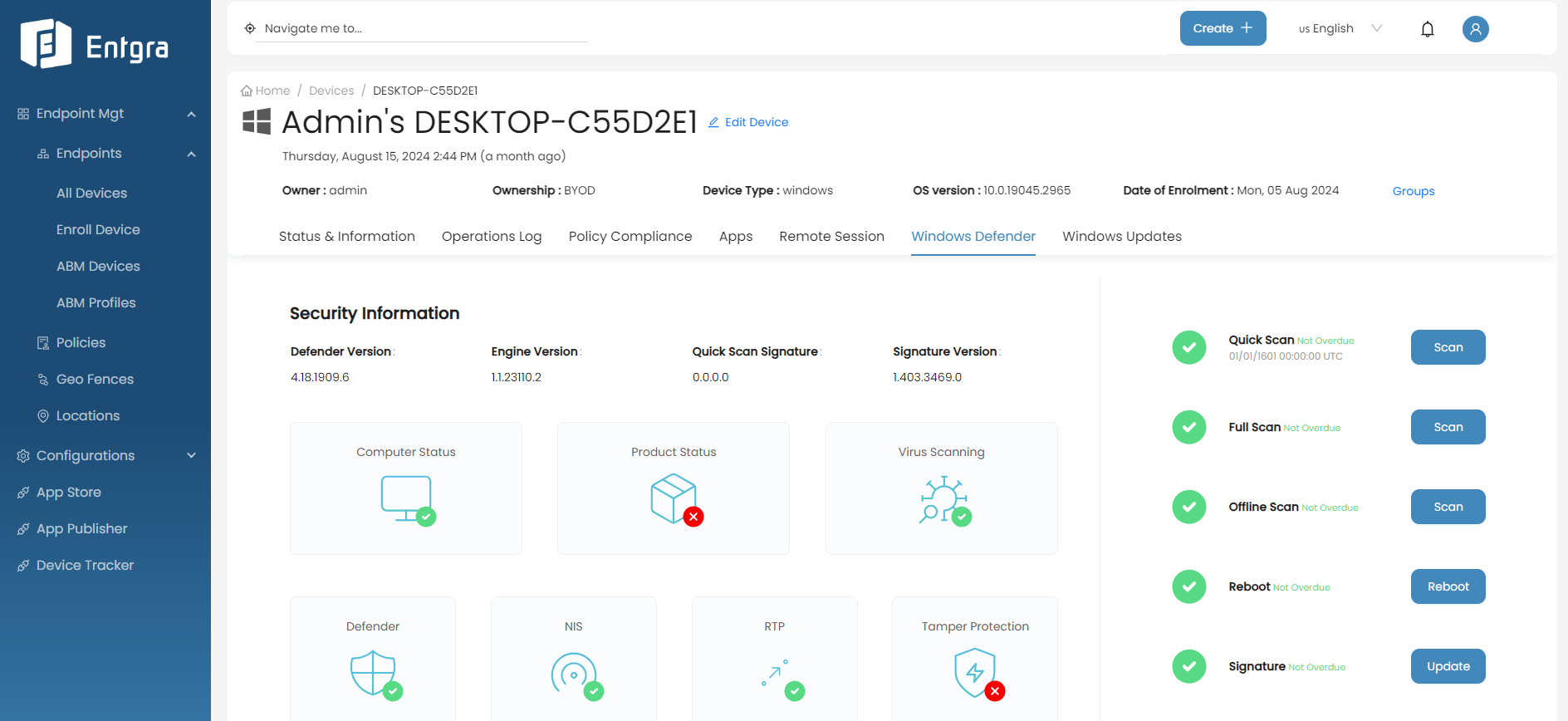Open the Operations Log tab
Image resolution: width=1568 pixels, height=721 pixels.
492,236
